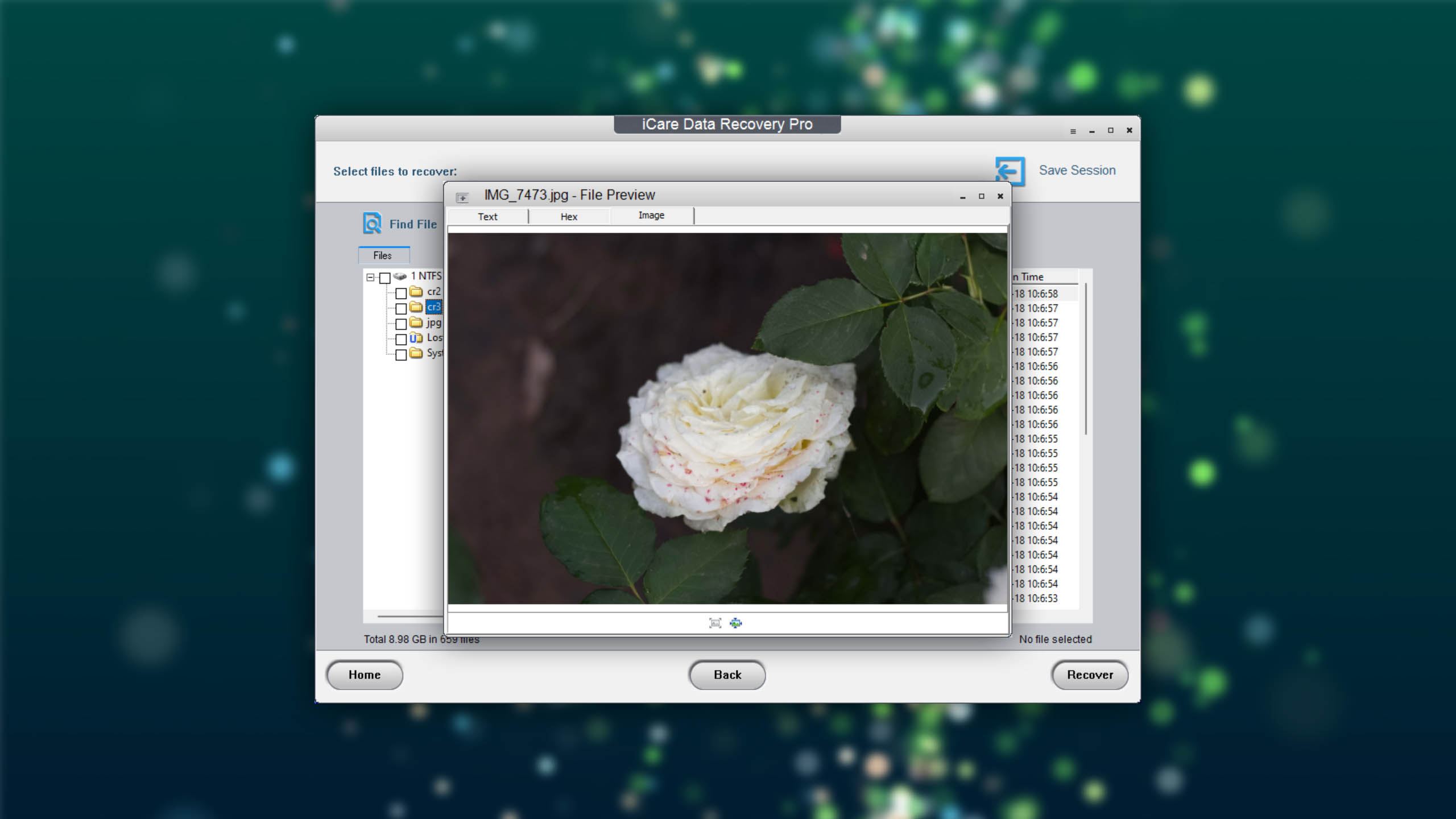Check the 1 NTFS root checkbox
Viewport: 1456px width, 819px height.
tap(385, 278)
